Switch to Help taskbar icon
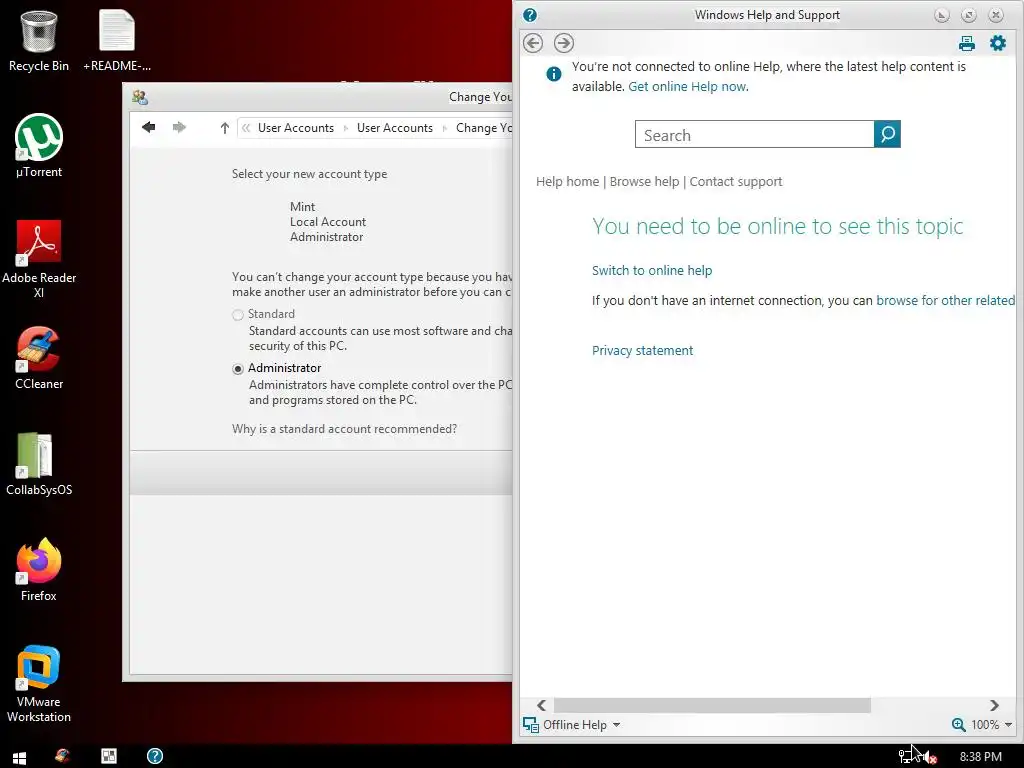This screenshot has height=768, width=1024. click(x=155, y=756)
